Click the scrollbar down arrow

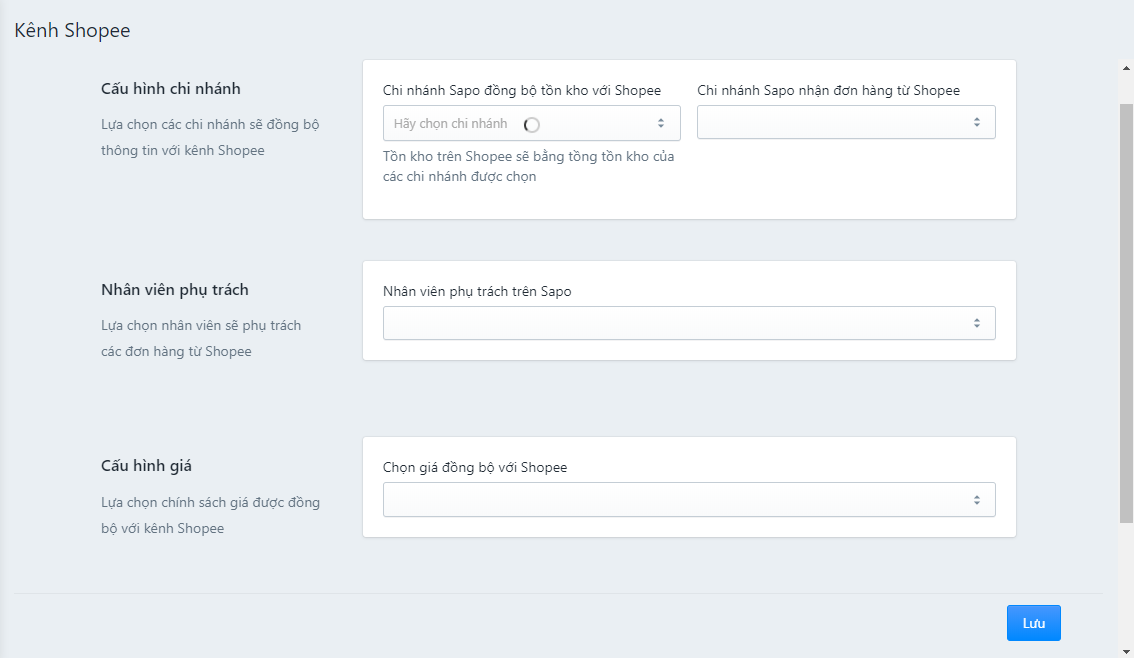pyautogui.click(x=1126, y=649)
